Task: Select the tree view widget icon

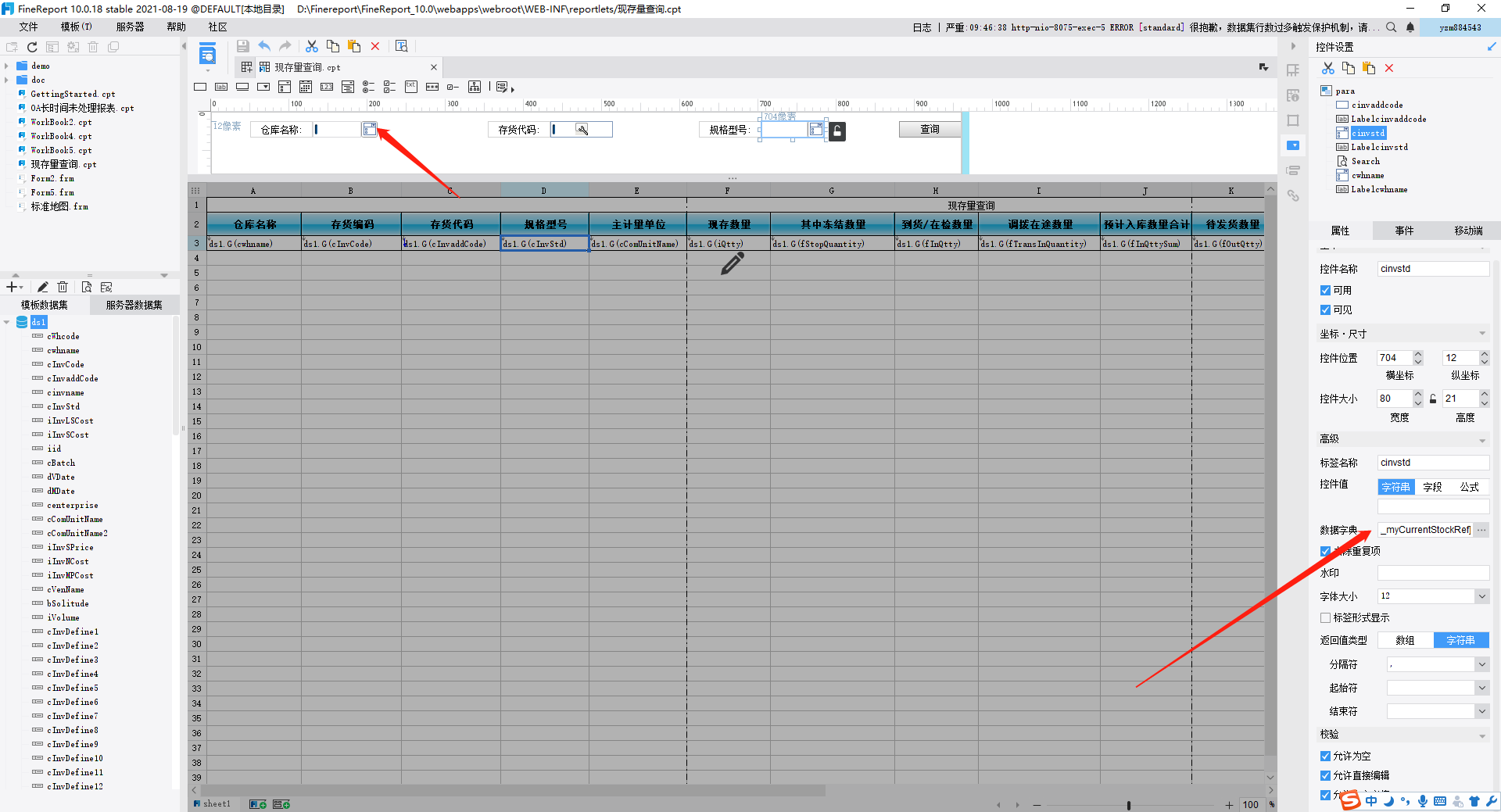Action: tap(475, 87)
